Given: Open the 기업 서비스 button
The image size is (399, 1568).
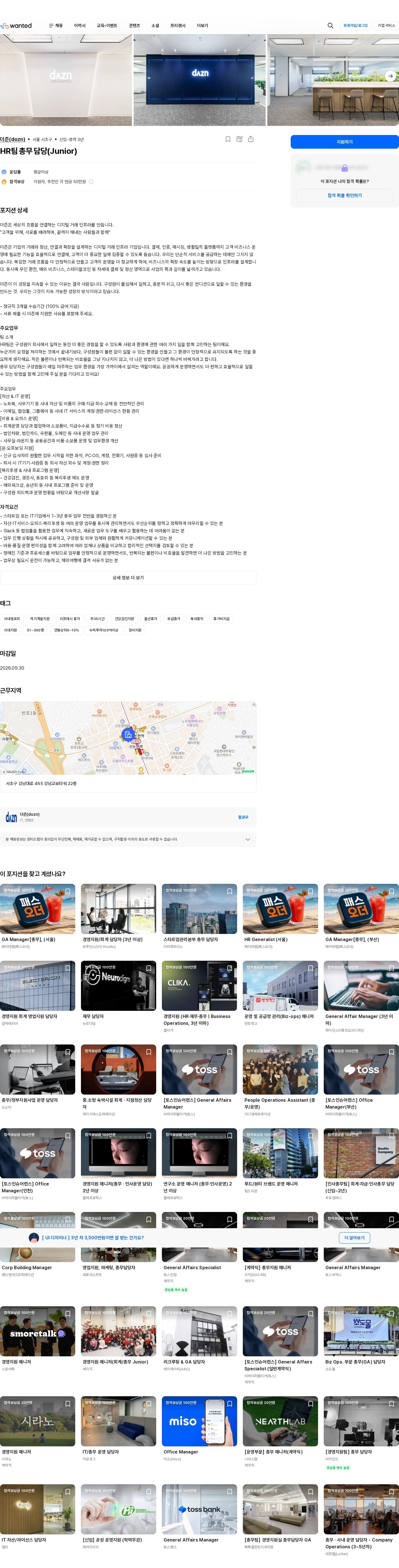Looking at the screenshot, I should 386,26.
